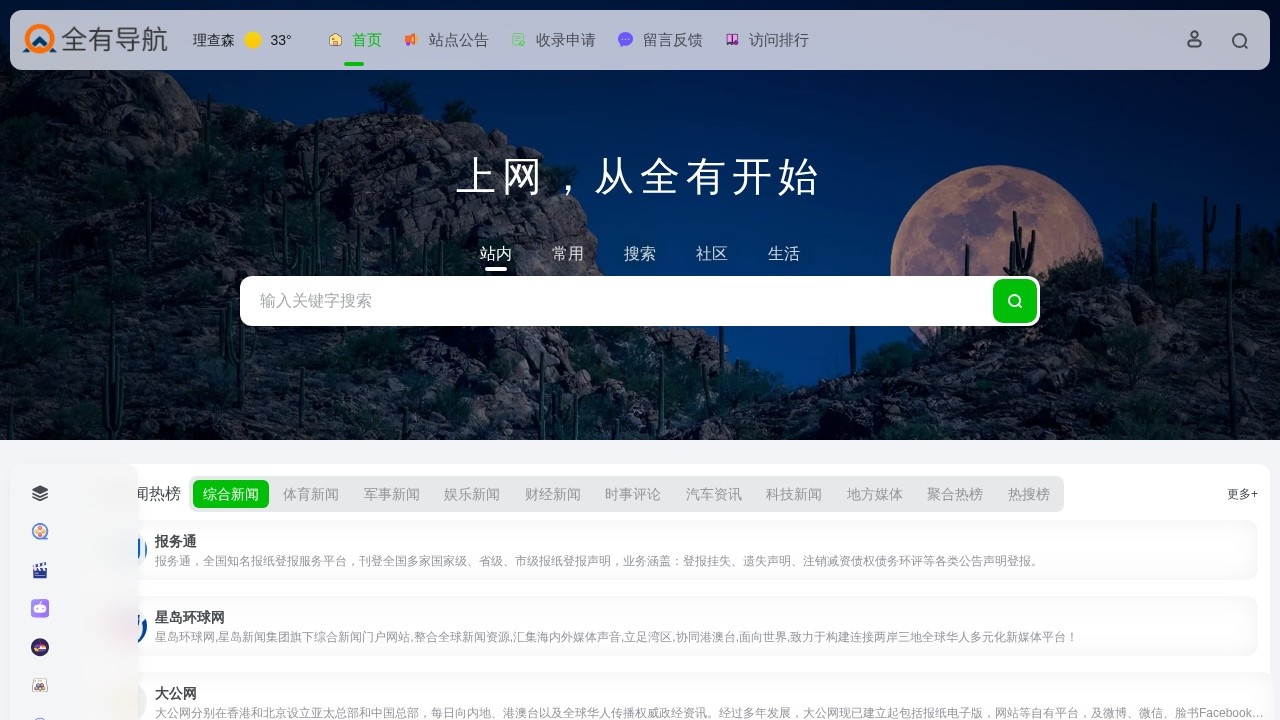Click the sun weather icon

253,40
